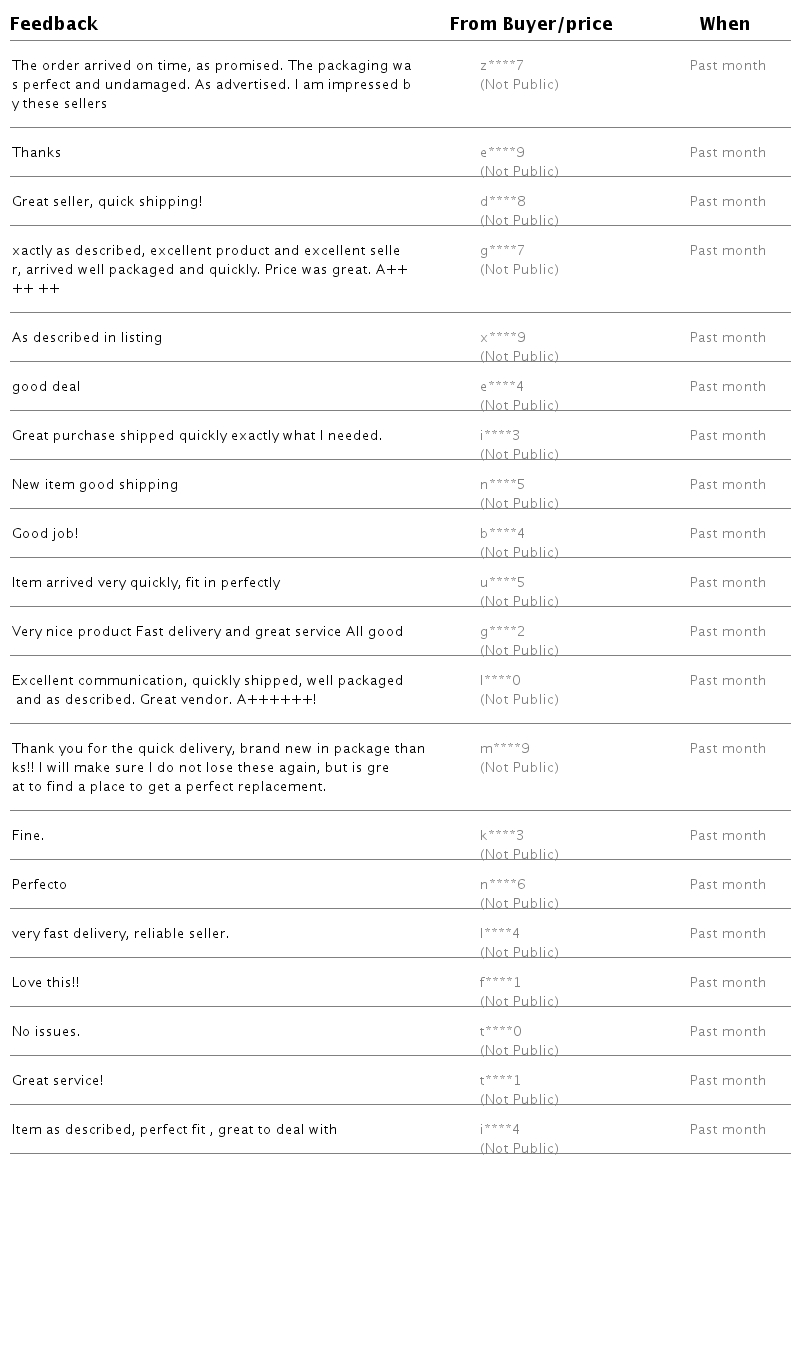Viewport: 800px width, 1368px height.
Task: Click on buyer i****3
Action: [x=500, y=436]
